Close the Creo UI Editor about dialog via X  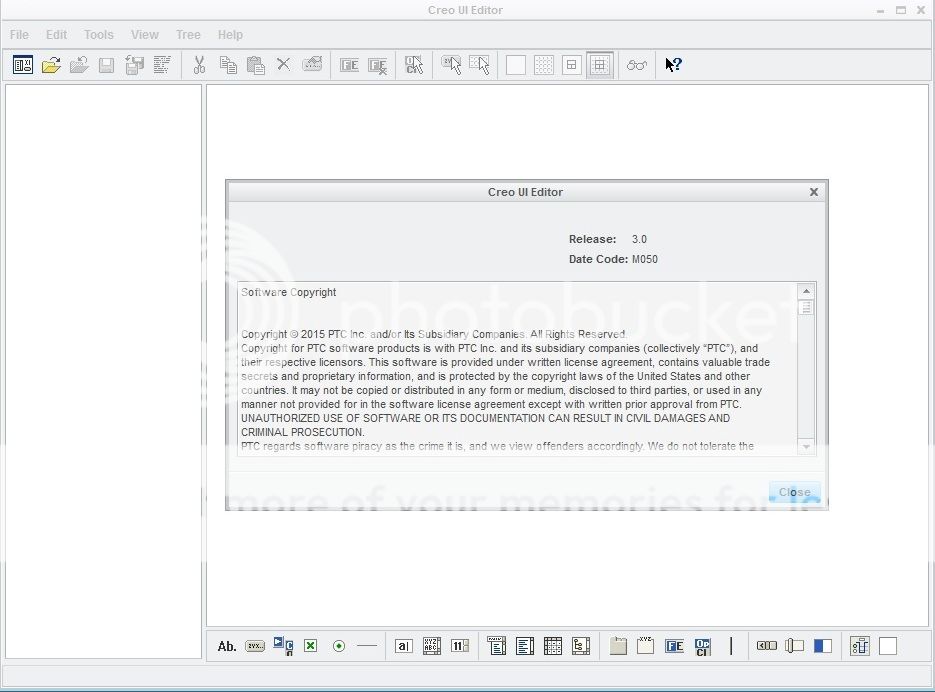click(x=813, y=192)
